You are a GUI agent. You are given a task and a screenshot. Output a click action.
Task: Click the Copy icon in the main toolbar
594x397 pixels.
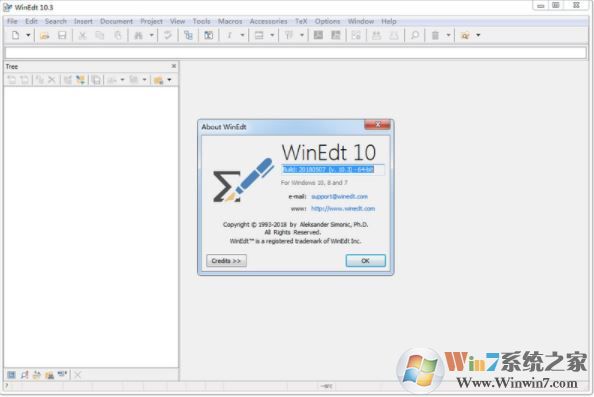click(100, 36)
